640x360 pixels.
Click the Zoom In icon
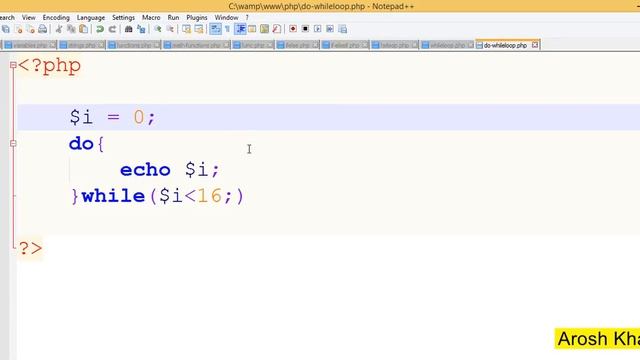158,29
